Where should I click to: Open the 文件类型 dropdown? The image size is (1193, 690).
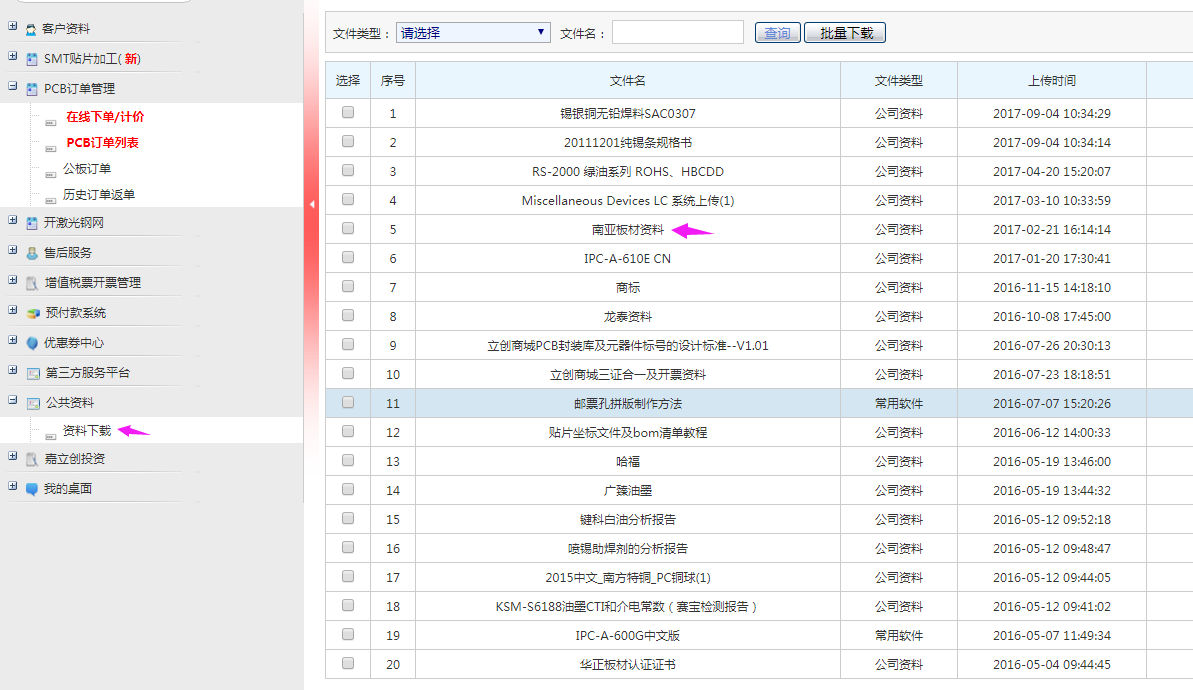(x=473, y=33)
